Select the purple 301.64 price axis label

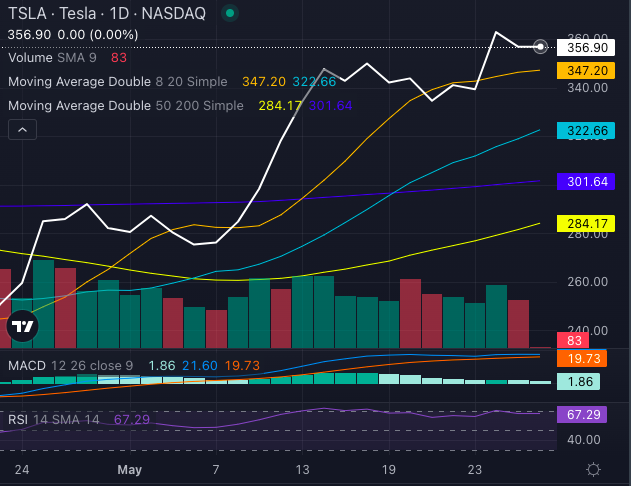[586, 181]
